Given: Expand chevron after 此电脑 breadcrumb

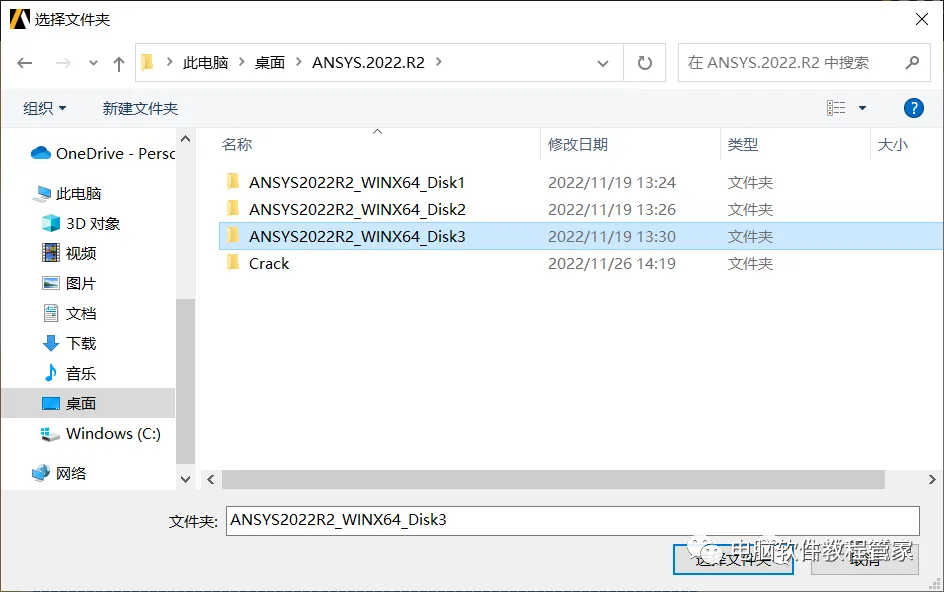Looking at the screenshot, I should (241, 62).
